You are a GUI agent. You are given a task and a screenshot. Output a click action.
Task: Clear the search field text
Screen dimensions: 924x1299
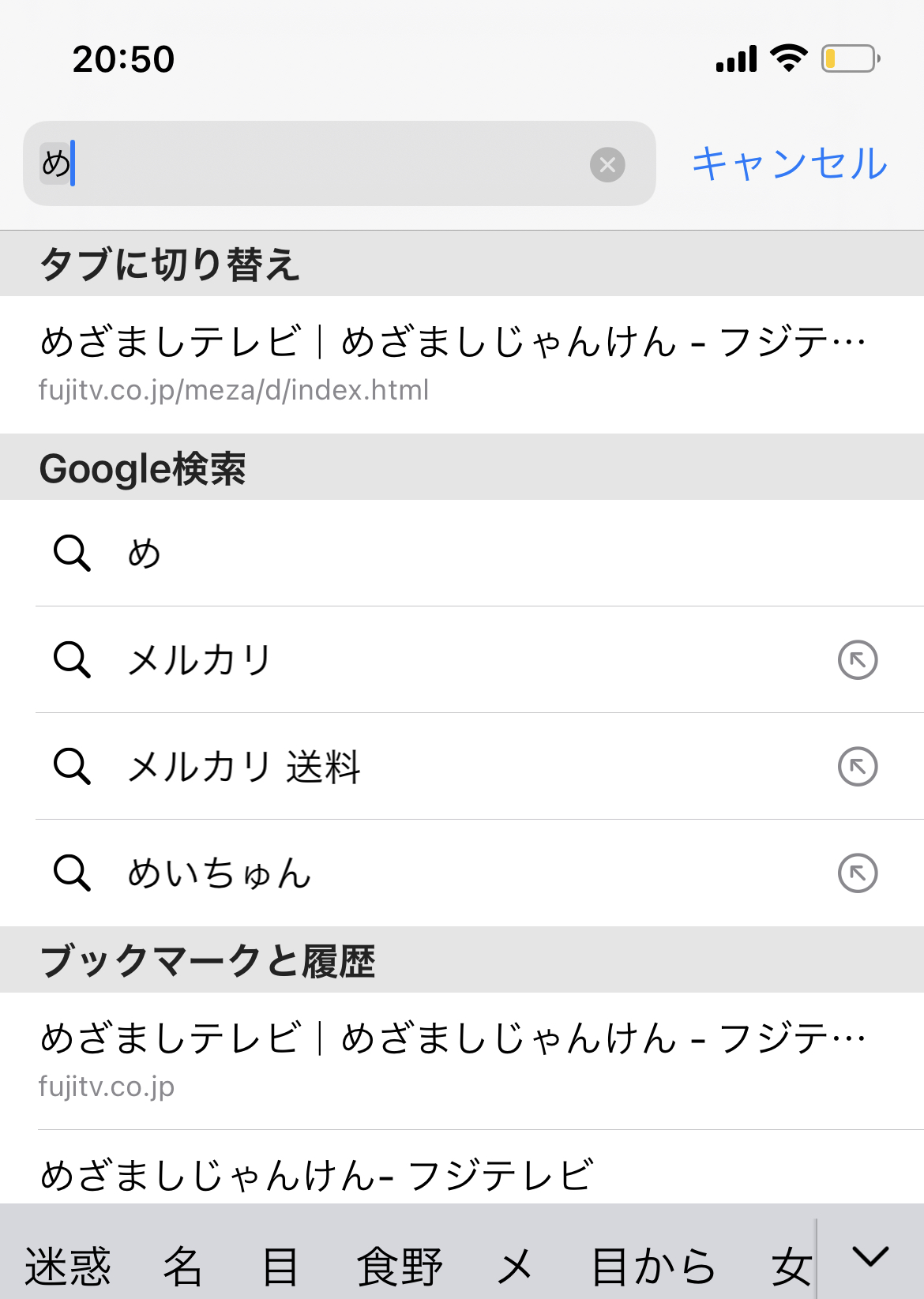607,164
